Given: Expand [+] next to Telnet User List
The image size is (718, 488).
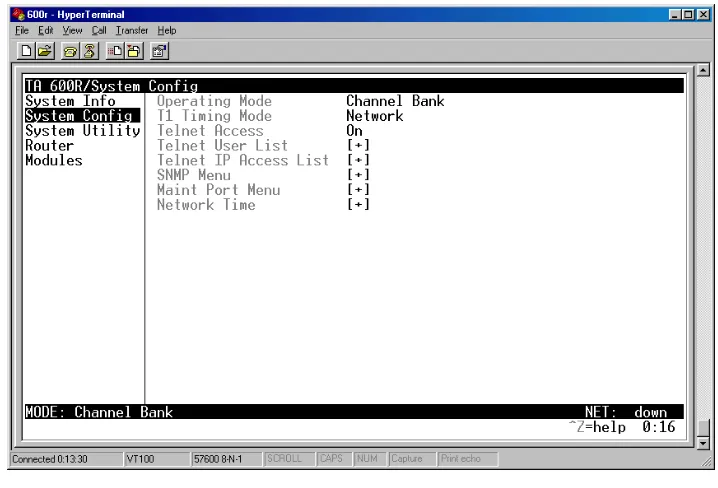Looking at the screenshot, I should [x=358, y=146].
